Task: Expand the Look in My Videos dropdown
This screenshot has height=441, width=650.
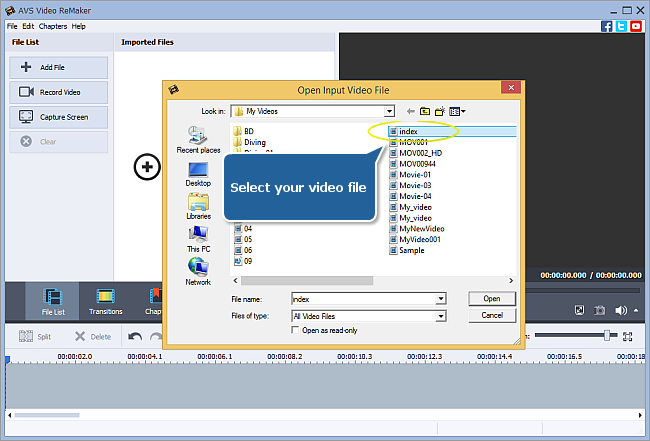Action: pyautogui.click(x=389, y=111)
